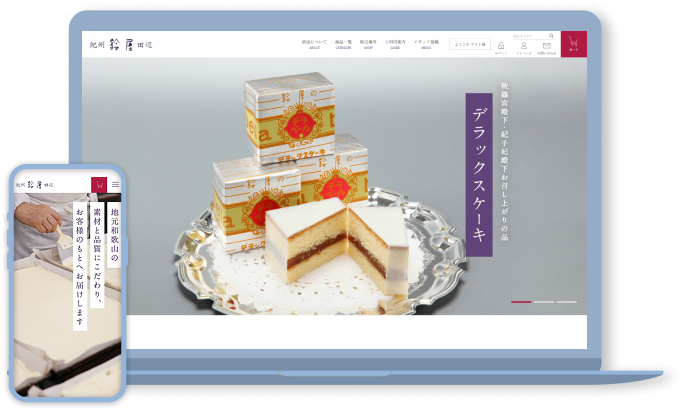The image size is (685, 411).
Task: Click the search magnifier icon
Action: click(x=551, y=36)
